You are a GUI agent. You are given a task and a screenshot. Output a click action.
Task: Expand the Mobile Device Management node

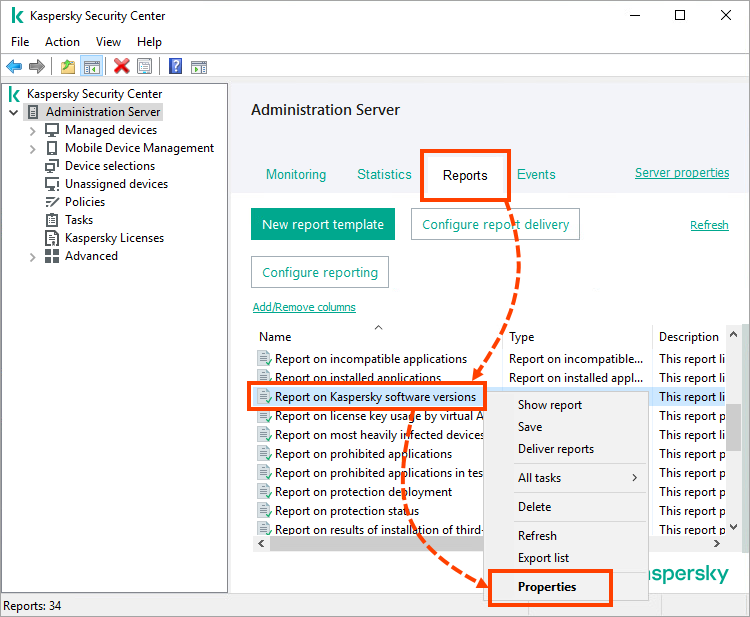click(x=33, y=148)
